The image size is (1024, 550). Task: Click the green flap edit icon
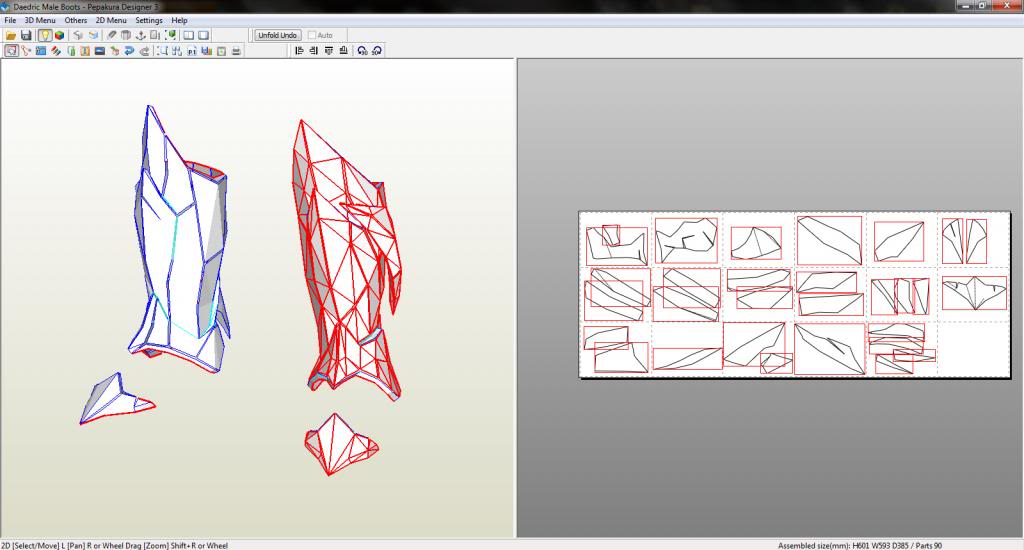pyautogui.click(x=71, y=51)
